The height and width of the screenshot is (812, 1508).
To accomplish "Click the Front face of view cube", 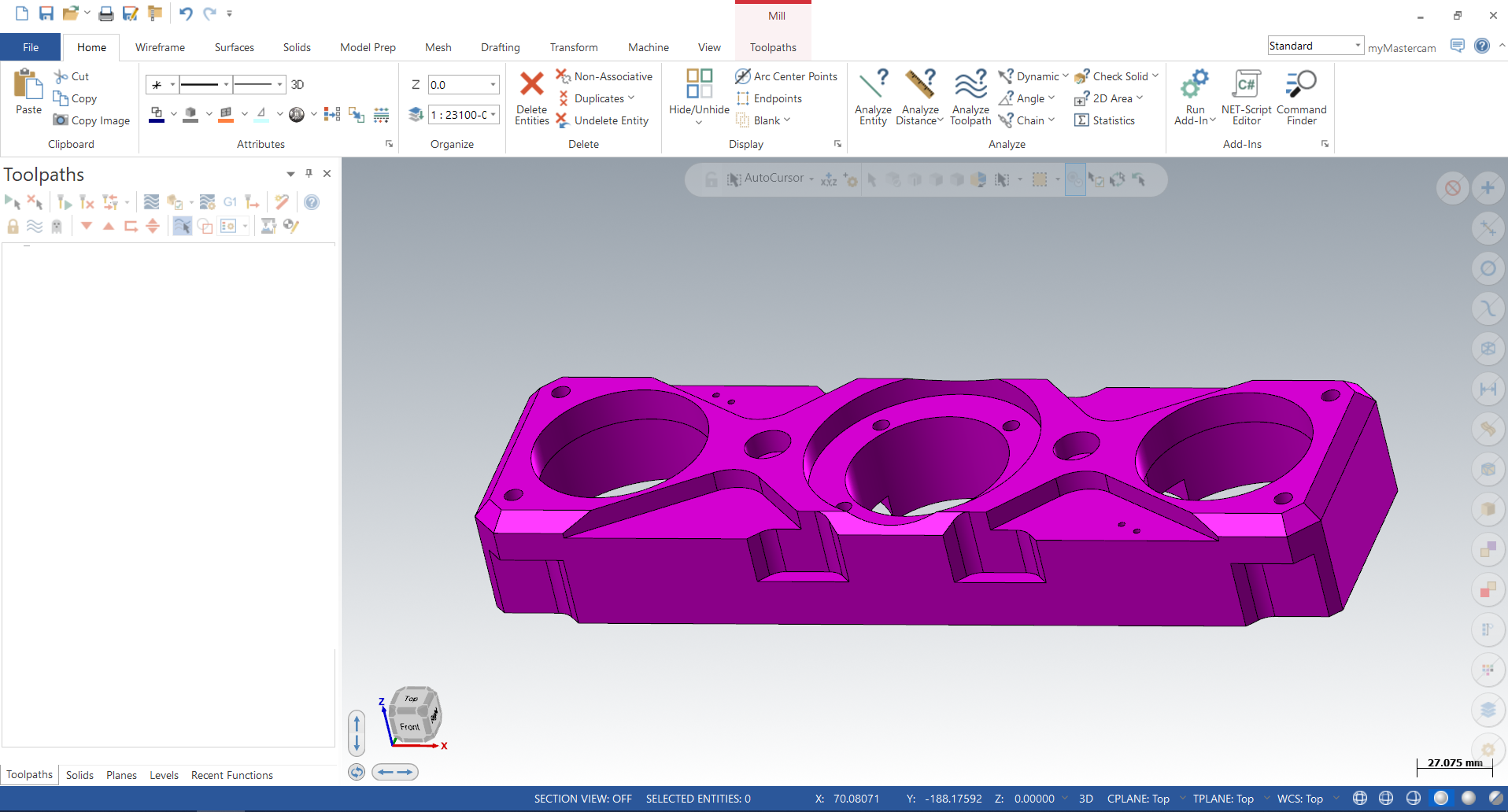I will coord(409,727).
